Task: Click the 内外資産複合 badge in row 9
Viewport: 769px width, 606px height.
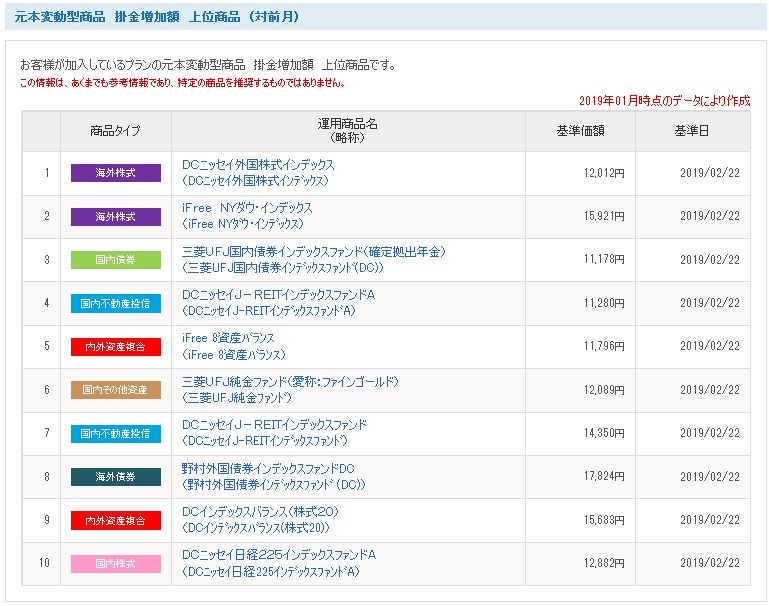Action: tap(116, 520)
